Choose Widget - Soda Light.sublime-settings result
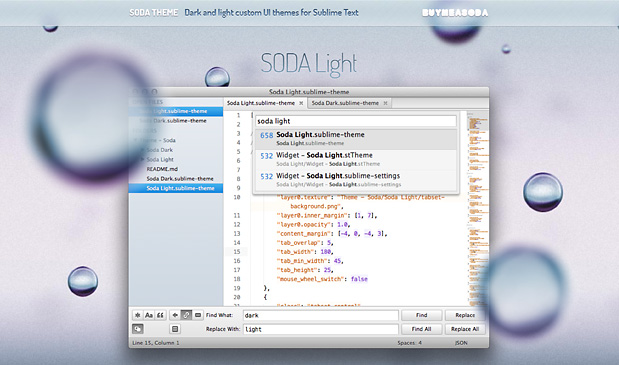The height and width of the screenshot is (365, 619). [356, 180]
